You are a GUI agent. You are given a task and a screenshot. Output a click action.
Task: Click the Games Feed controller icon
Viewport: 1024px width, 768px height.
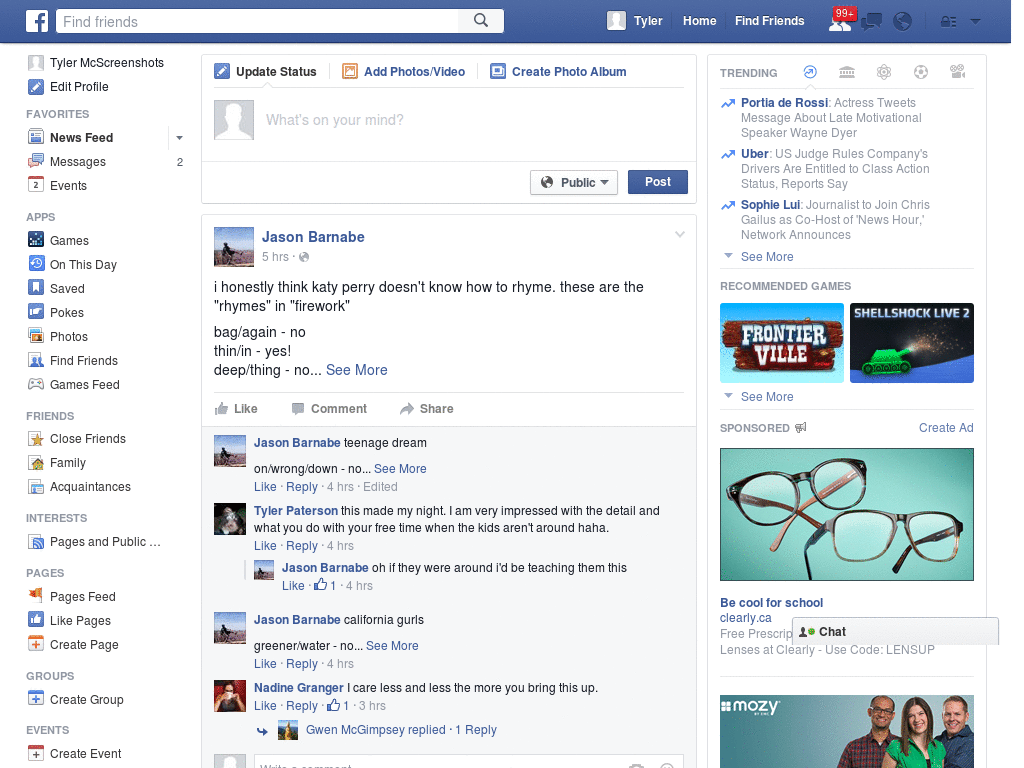[x=36, y=384]
